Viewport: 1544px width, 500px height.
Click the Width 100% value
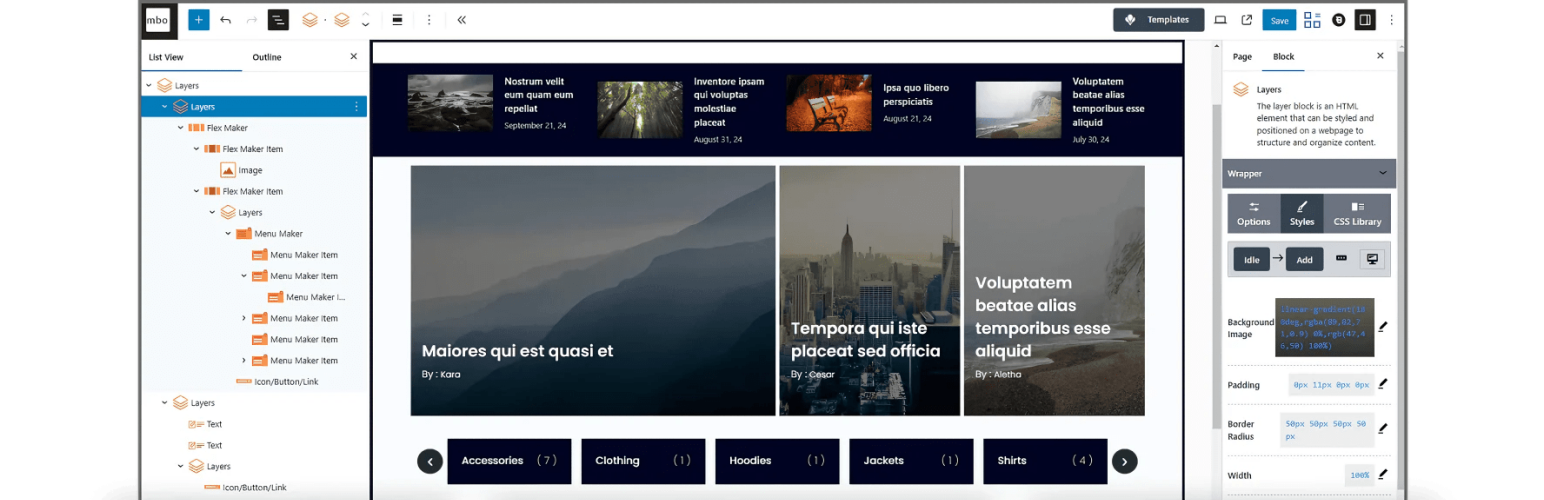pyautogui.click(x=1359, y=475)
